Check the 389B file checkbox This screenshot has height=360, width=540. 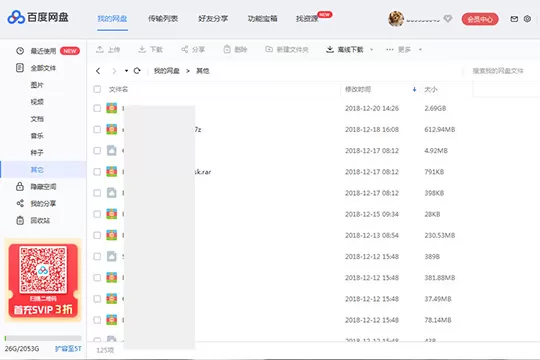coord(97,257)
